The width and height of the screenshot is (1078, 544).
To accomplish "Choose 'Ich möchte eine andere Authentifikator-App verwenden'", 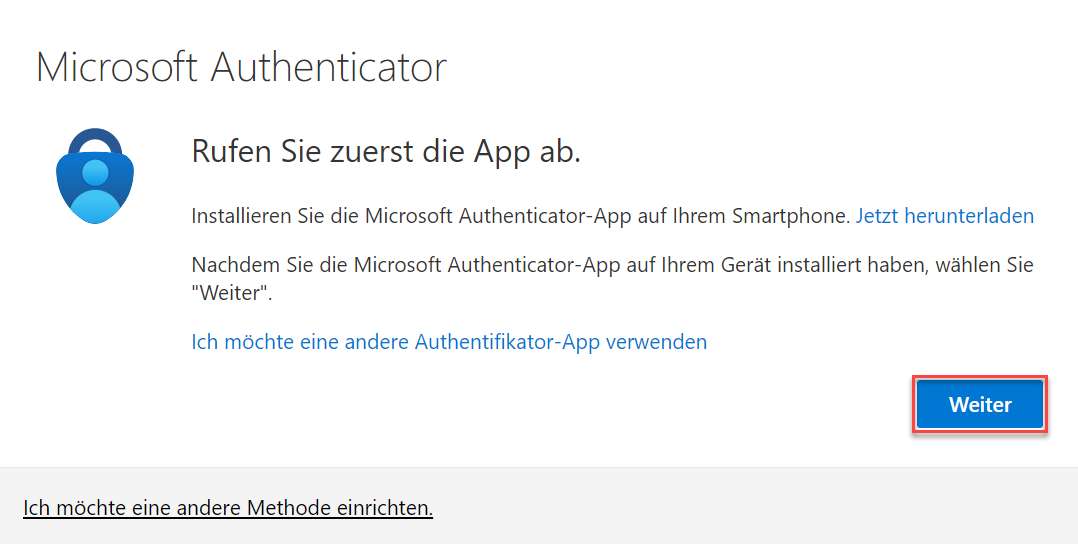I will coord(449,342).
